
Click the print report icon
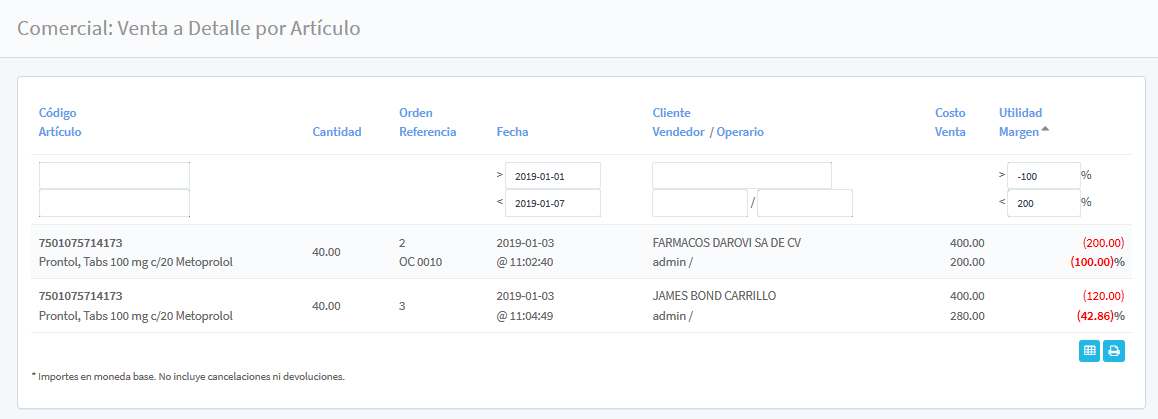[1113, 351]
